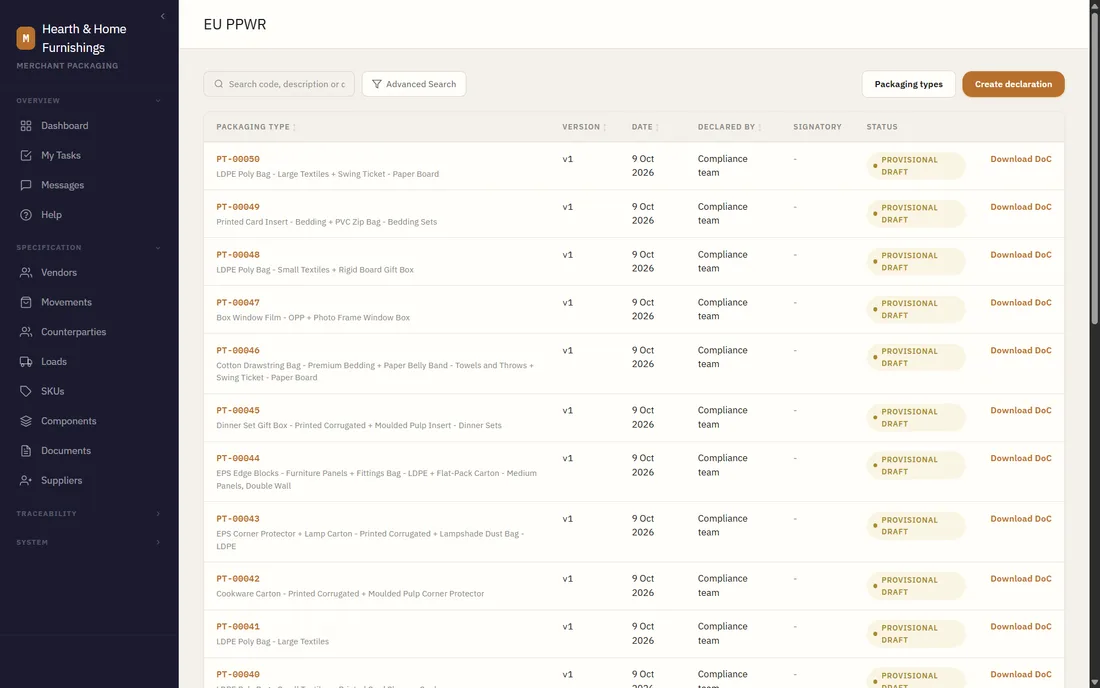Image resolution: width=1100 pixels, height=688 pixels.
Task: Expand the Traceability section
Action: (158, 514)
